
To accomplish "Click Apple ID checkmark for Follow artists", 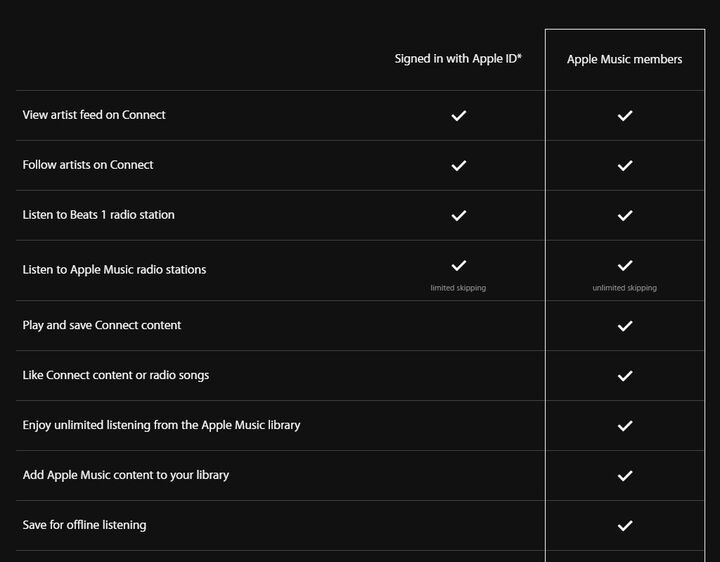I will tap(459, 165).
